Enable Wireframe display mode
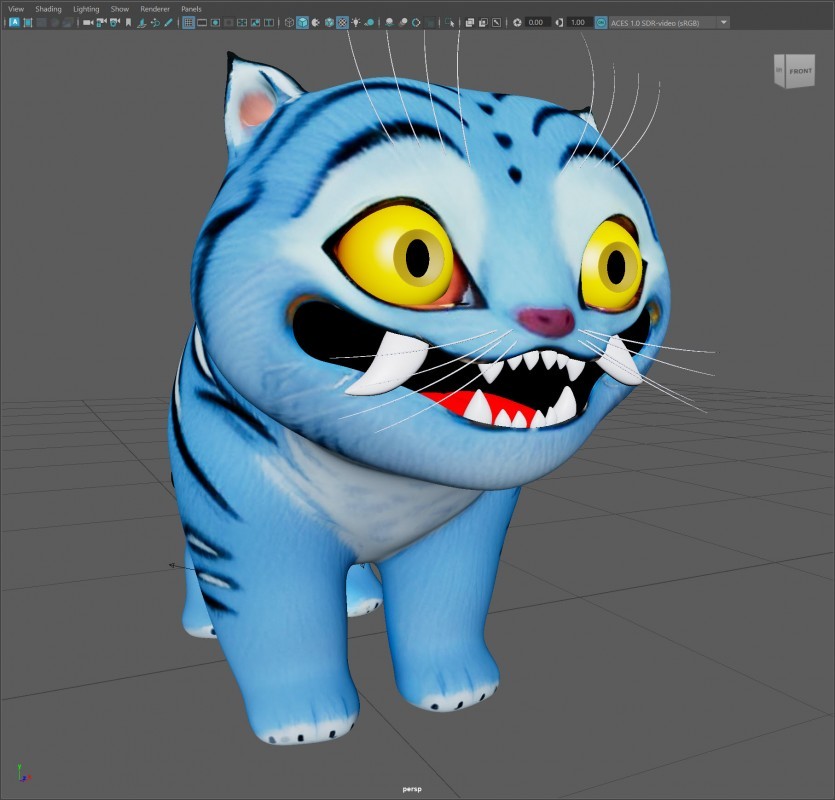This screenshot has width=835, height=800. [x=289, y=22]
